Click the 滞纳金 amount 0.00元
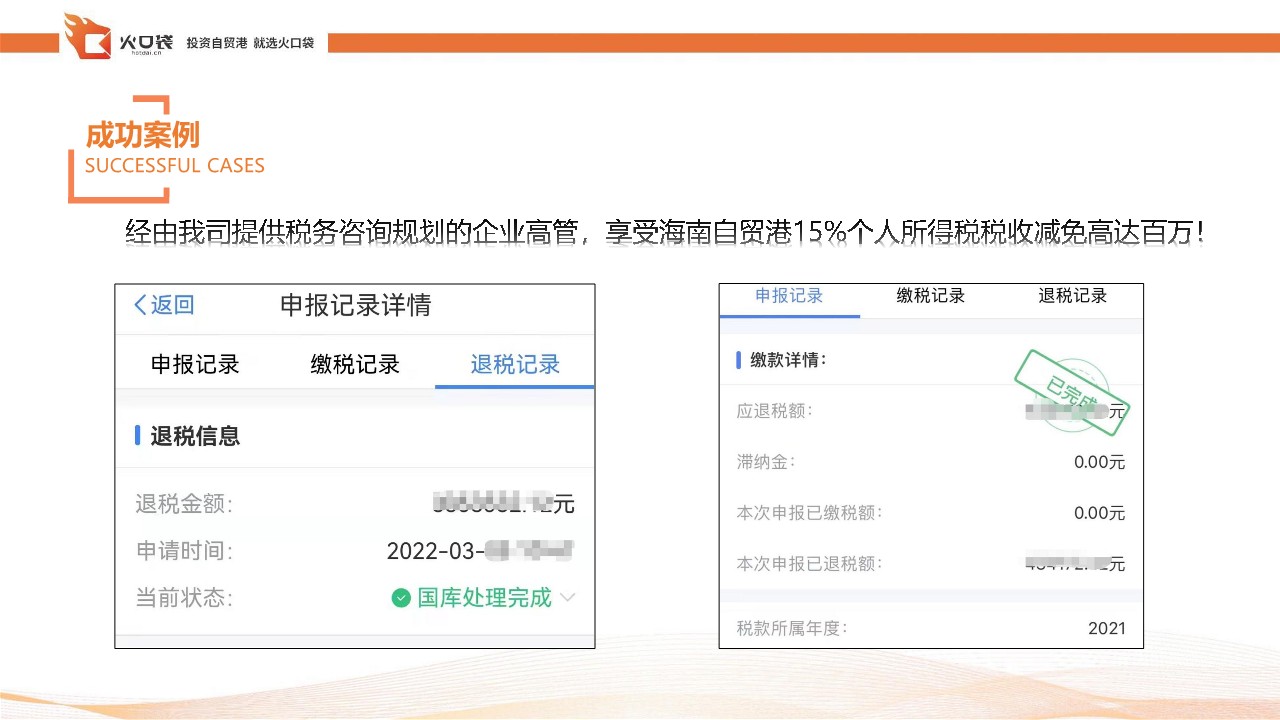Image resolution: width=1280 pixels, height=720 pixels. click(x=1099, y=462)
